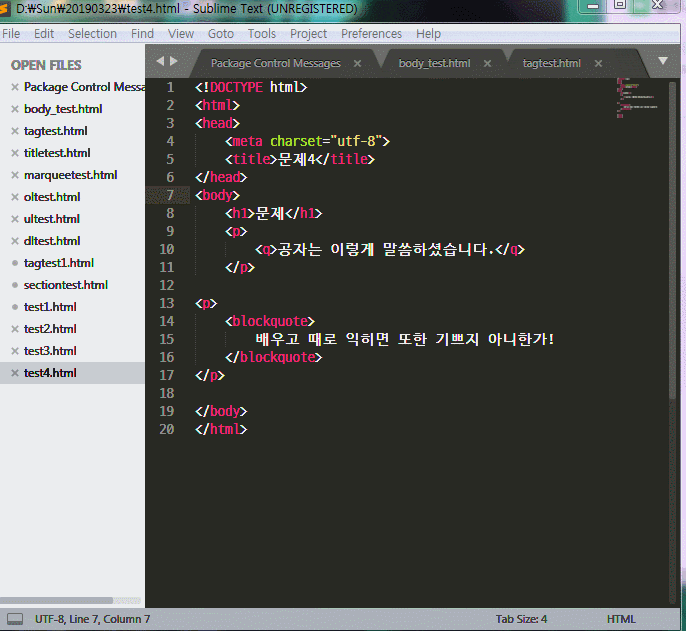The height and width of the screenshot is (631, 686).
Task: Close the tagtest.html tab
Action: pos(598,63)
